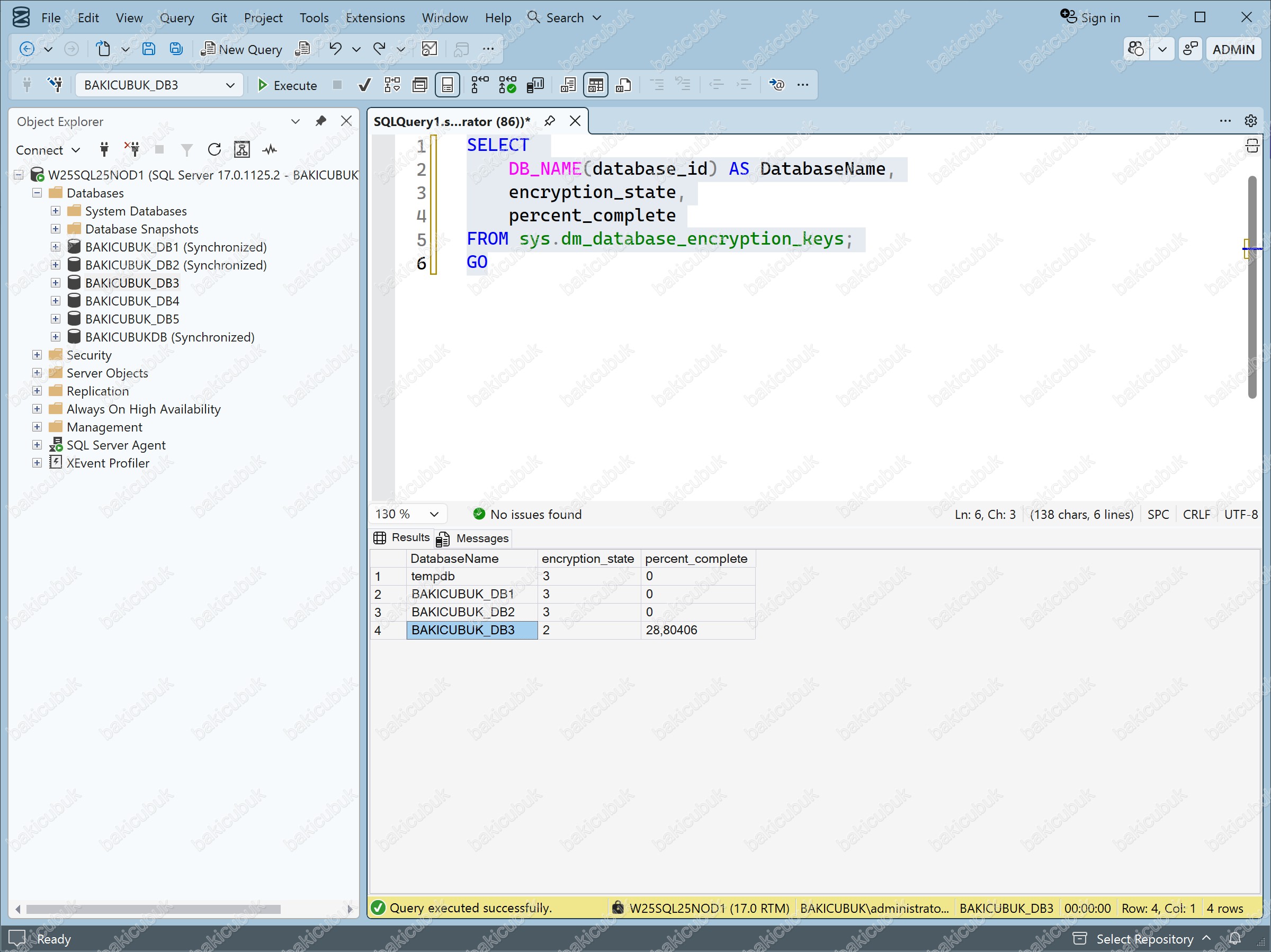Click the Parse query checkmark icon
The height and width of the screenshot is (952, 1271).
pyautogui.click(x=364, y=85)
